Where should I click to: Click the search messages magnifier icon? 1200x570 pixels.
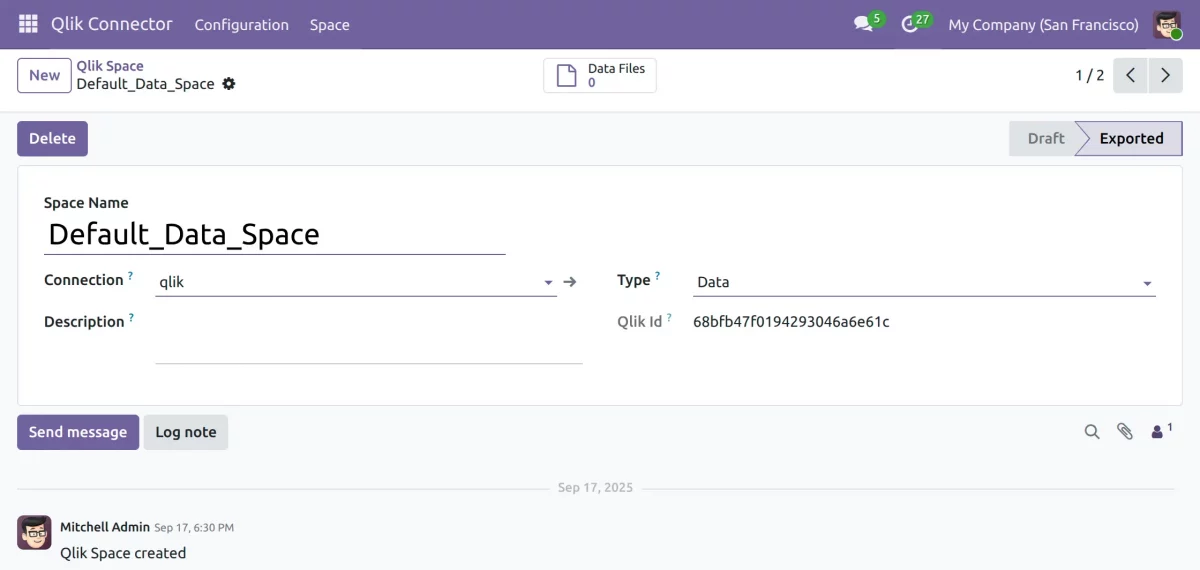click(1092, 432)
